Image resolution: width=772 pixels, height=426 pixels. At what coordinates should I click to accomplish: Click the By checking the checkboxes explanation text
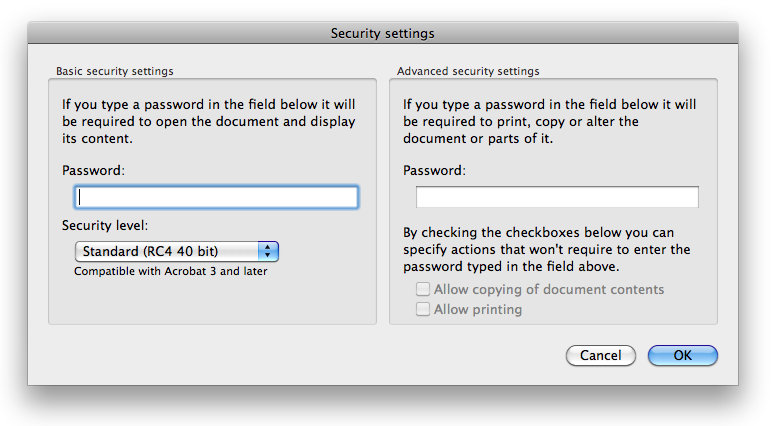pyautogui.click(x=547, y=249)
